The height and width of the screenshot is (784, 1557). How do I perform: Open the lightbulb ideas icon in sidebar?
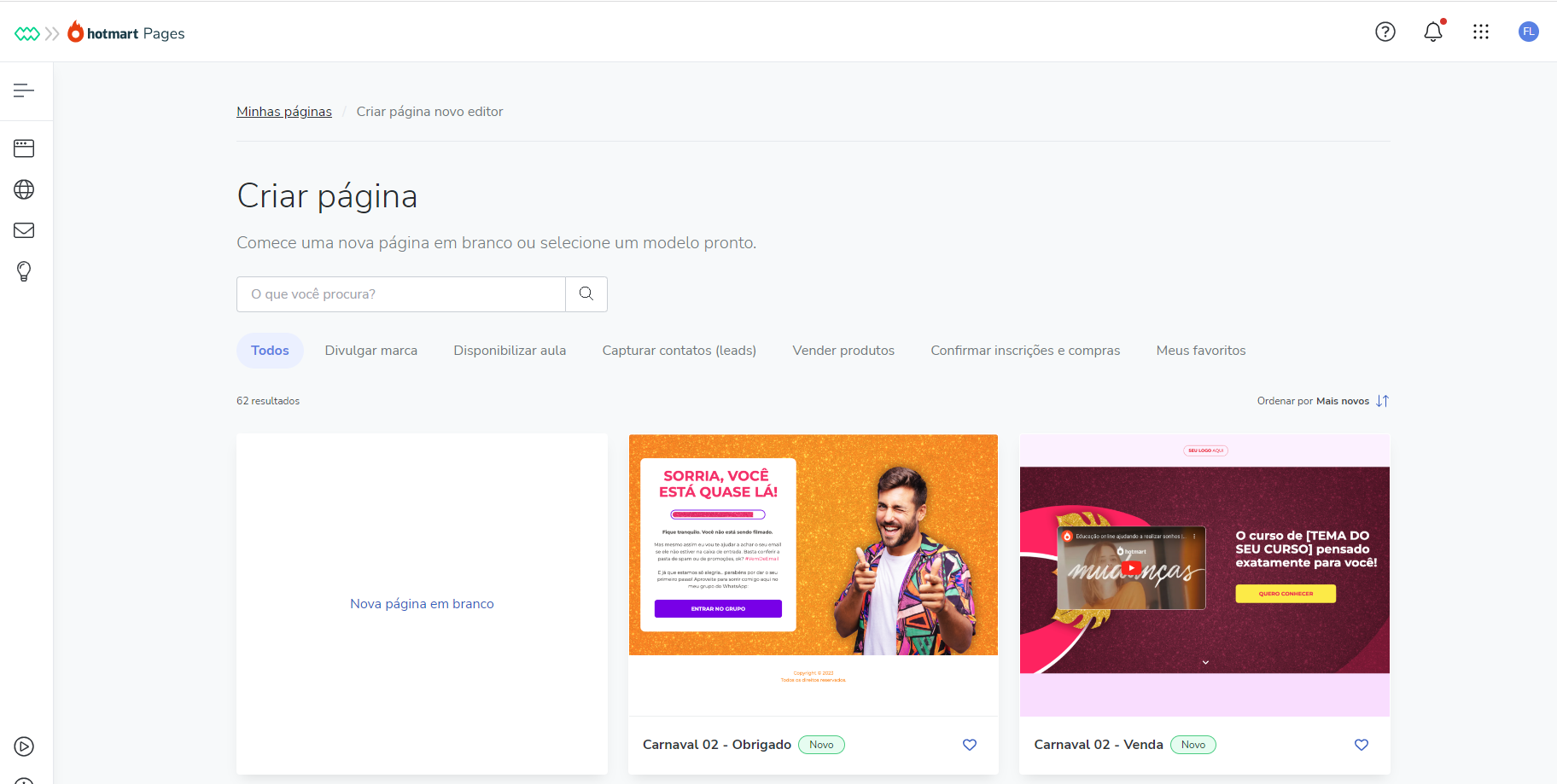tap(24, 271)
